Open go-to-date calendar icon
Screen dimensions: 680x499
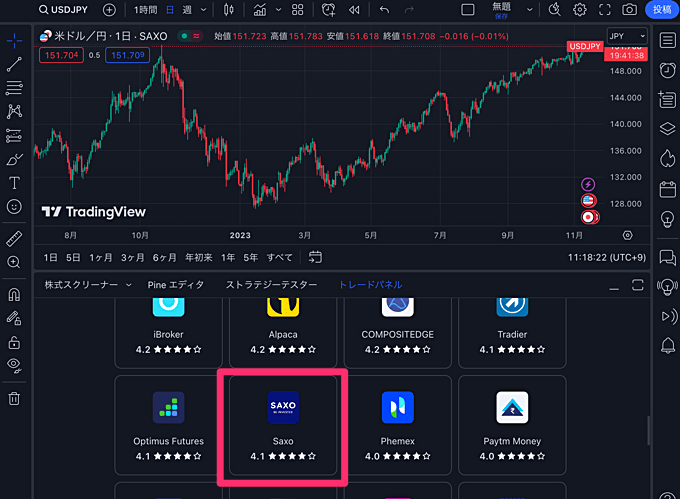click(315, 257)
